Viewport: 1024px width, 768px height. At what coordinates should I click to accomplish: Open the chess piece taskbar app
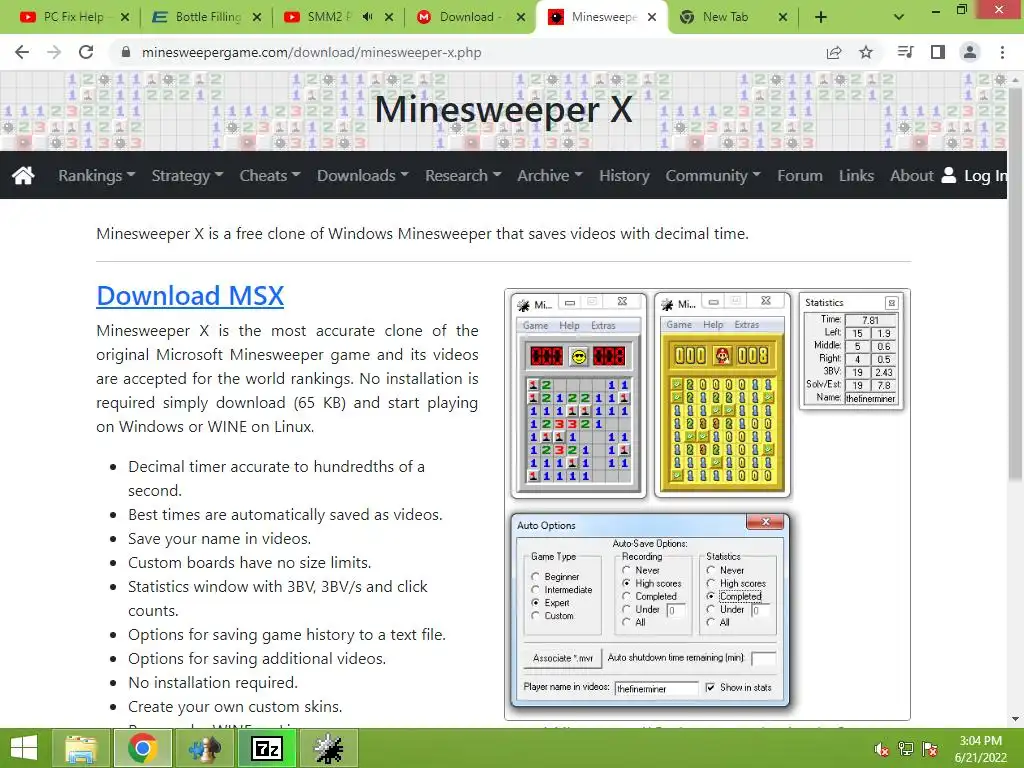coord(205,748)
